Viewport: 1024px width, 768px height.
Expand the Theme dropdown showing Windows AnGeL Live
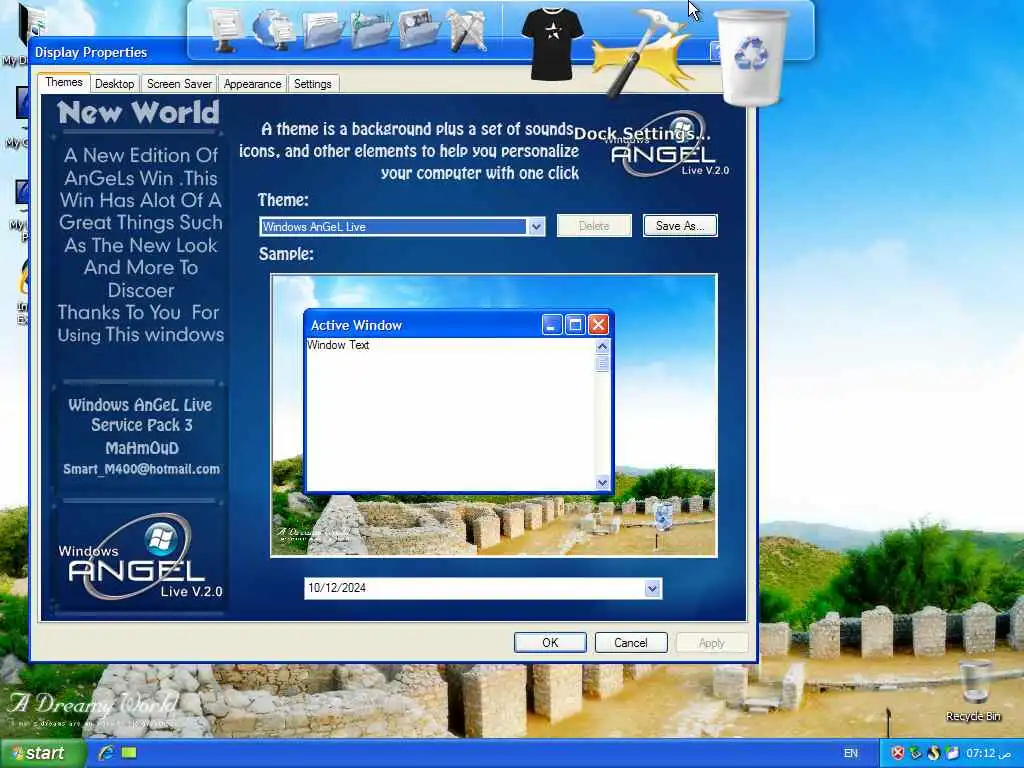536,227
